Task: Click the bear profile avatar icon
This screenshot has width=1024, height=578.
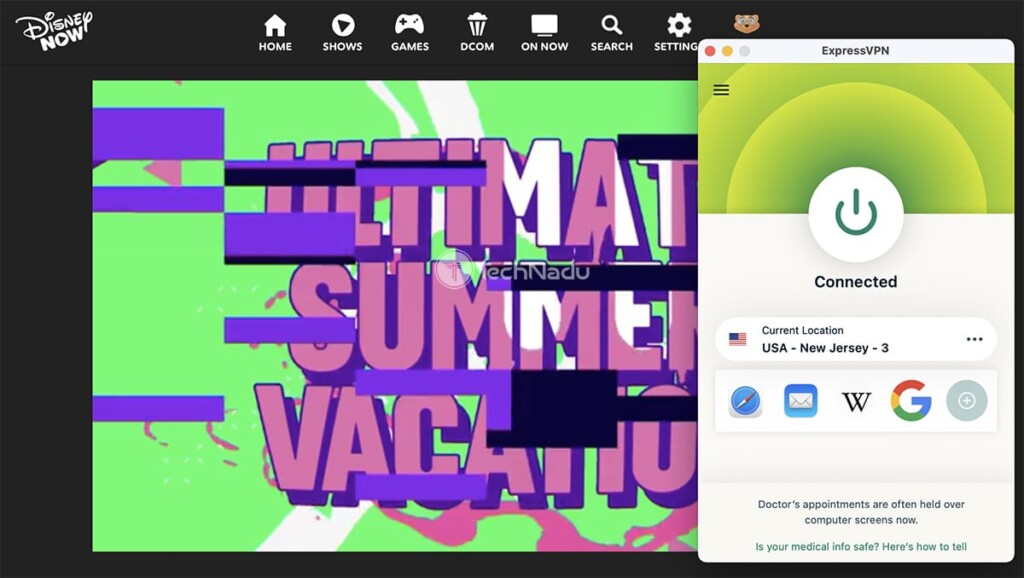Action: (746, 24)
